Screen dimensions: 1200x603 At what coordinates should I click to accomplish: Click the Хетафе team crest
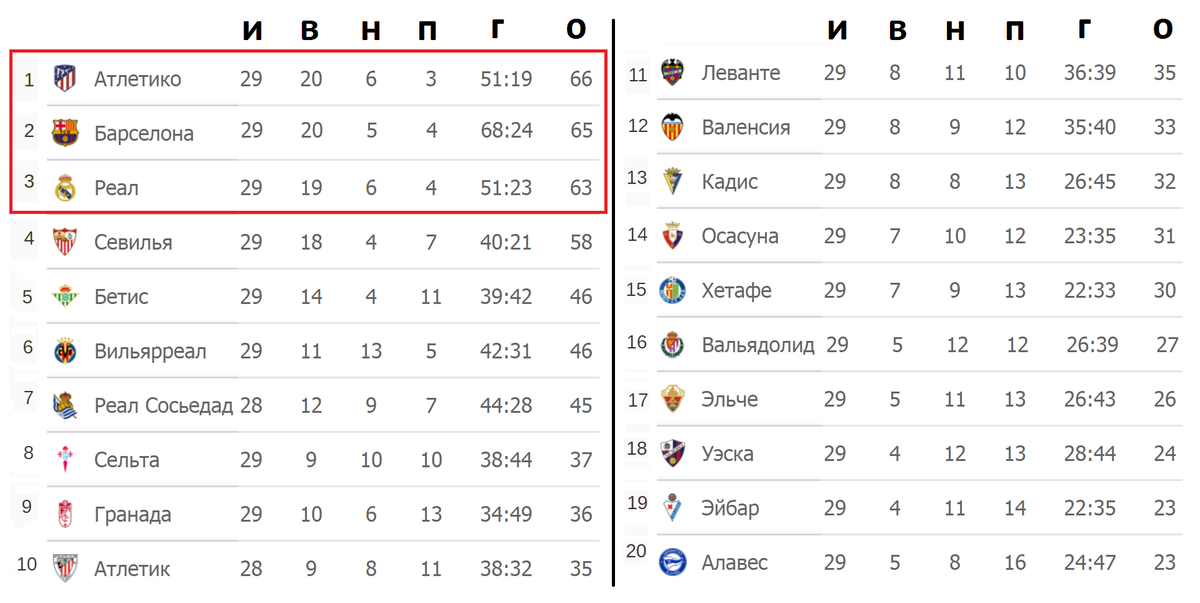pos(672,290)
